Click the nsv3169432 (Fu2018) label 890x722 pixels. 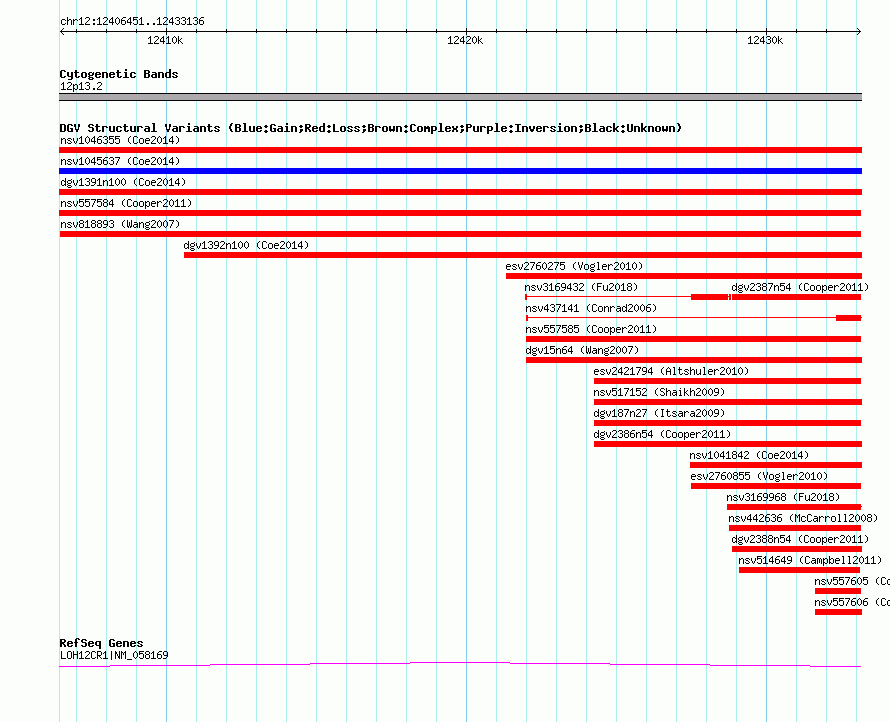(x=581, y=287)
